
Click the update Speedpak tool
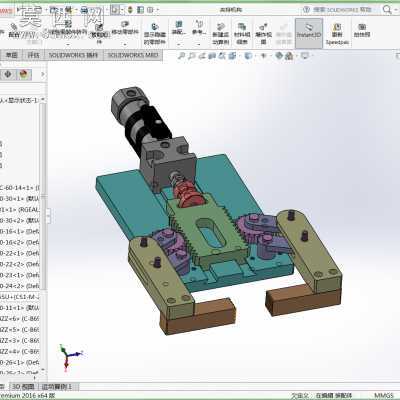[x=337, y=33]
